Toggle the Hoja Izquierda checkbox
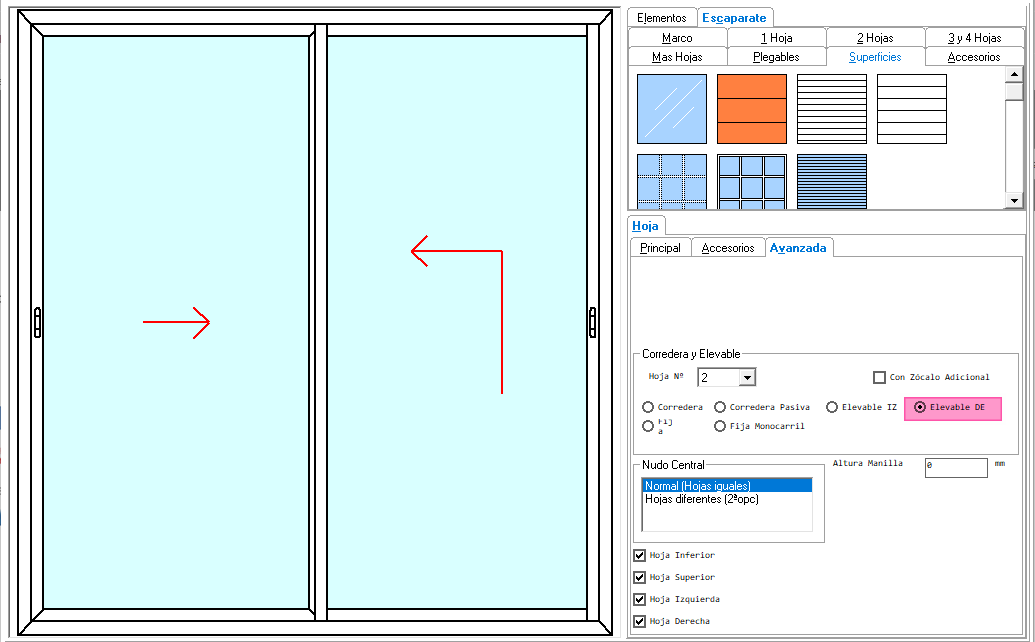The height and width of the screenshot is (642, 1035). coord(639,599)
